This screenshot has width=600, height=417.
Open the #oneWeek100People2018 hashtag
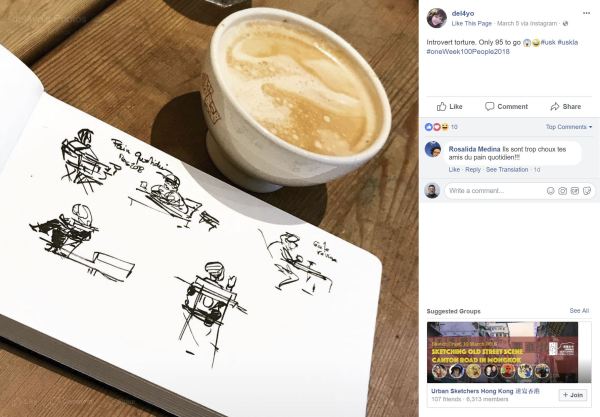point(468,51)
